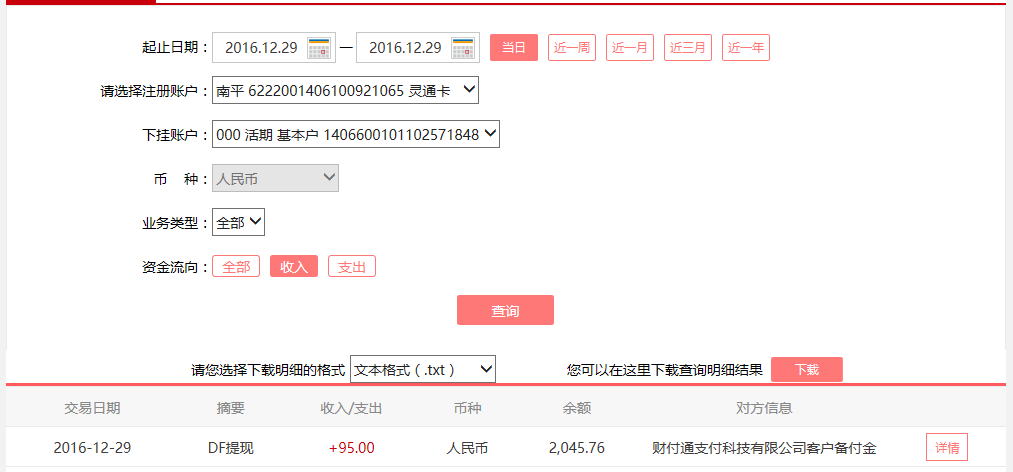
Task: Click the start date input field
Action: pyautogui.click(x=260, y=48)
